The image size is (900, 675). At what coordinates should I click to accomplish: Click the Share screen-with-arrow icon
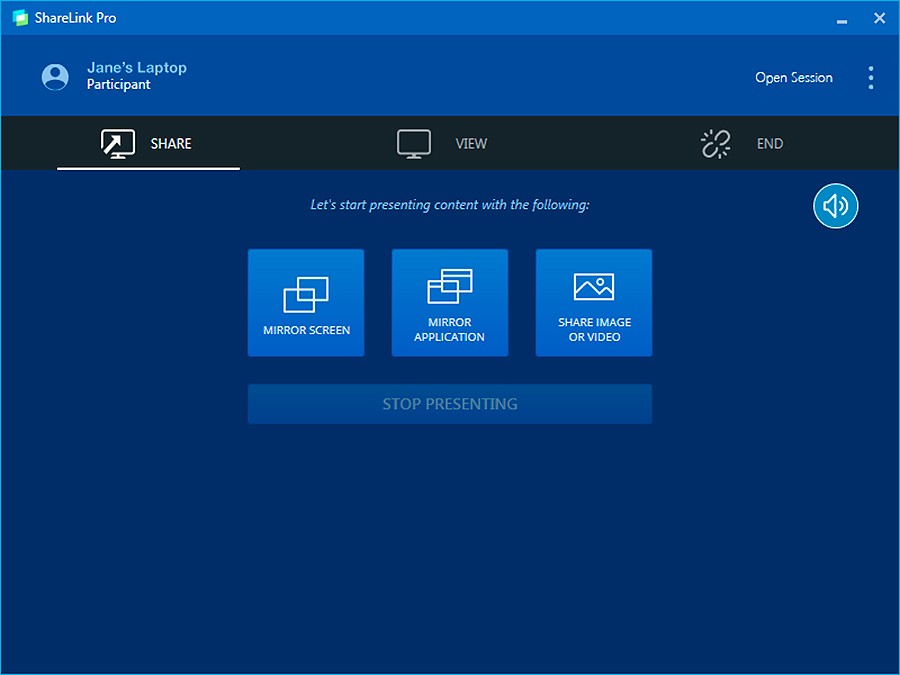[118, 143]
